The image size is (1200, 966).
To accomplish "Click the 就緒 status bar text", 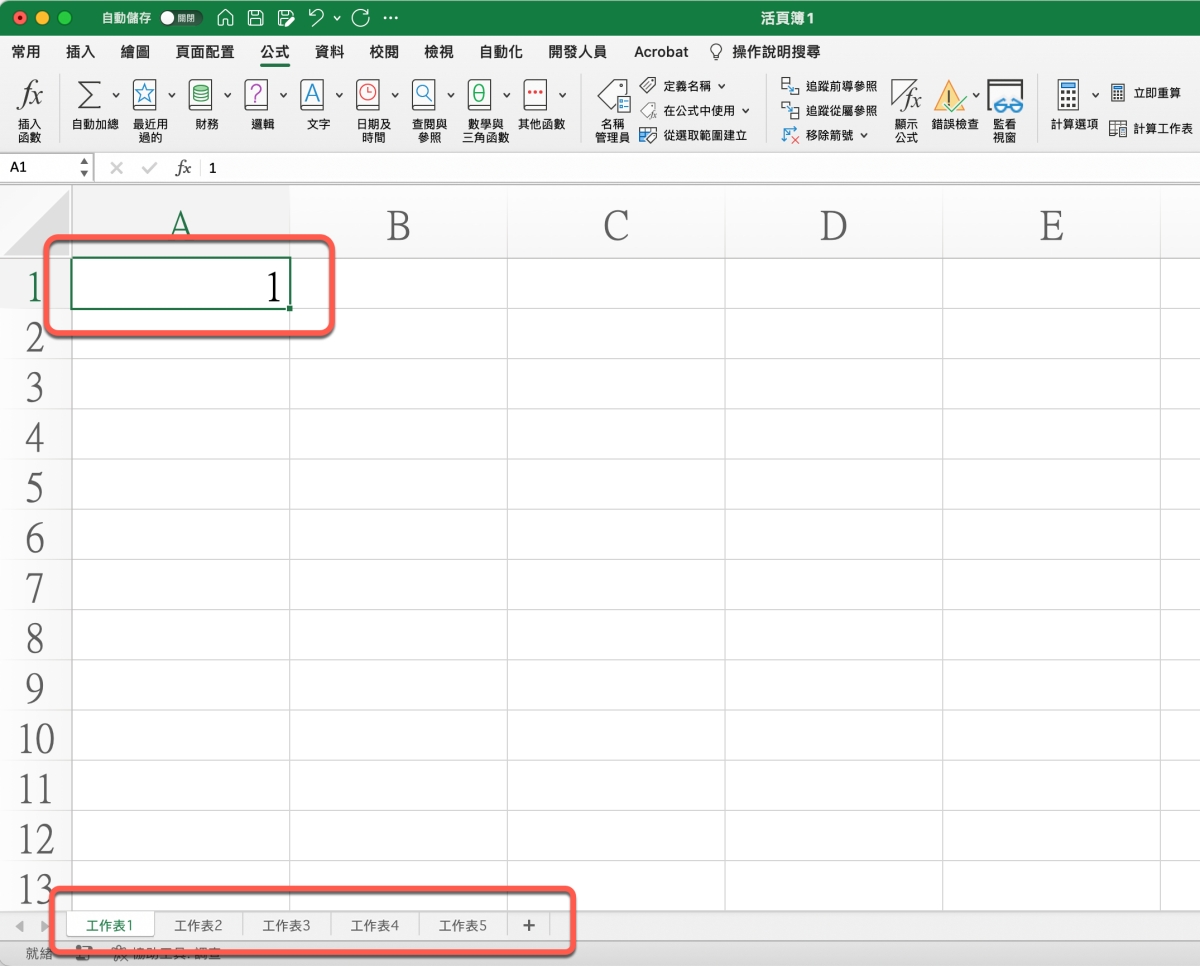I will [39, 953].
